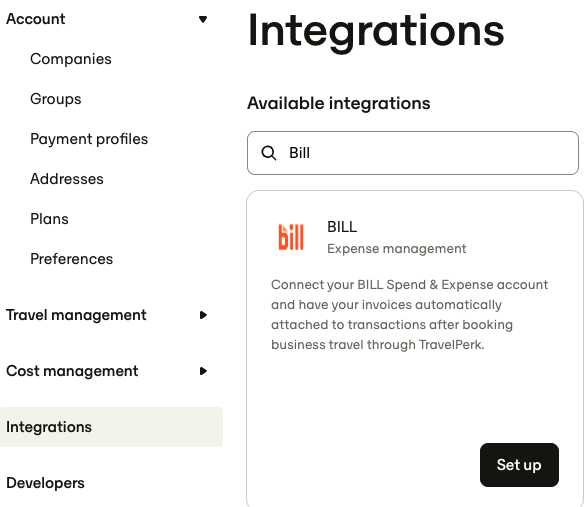Open the Developers section
This screenshot has width=585, height=507.
[x=46, y=483]
